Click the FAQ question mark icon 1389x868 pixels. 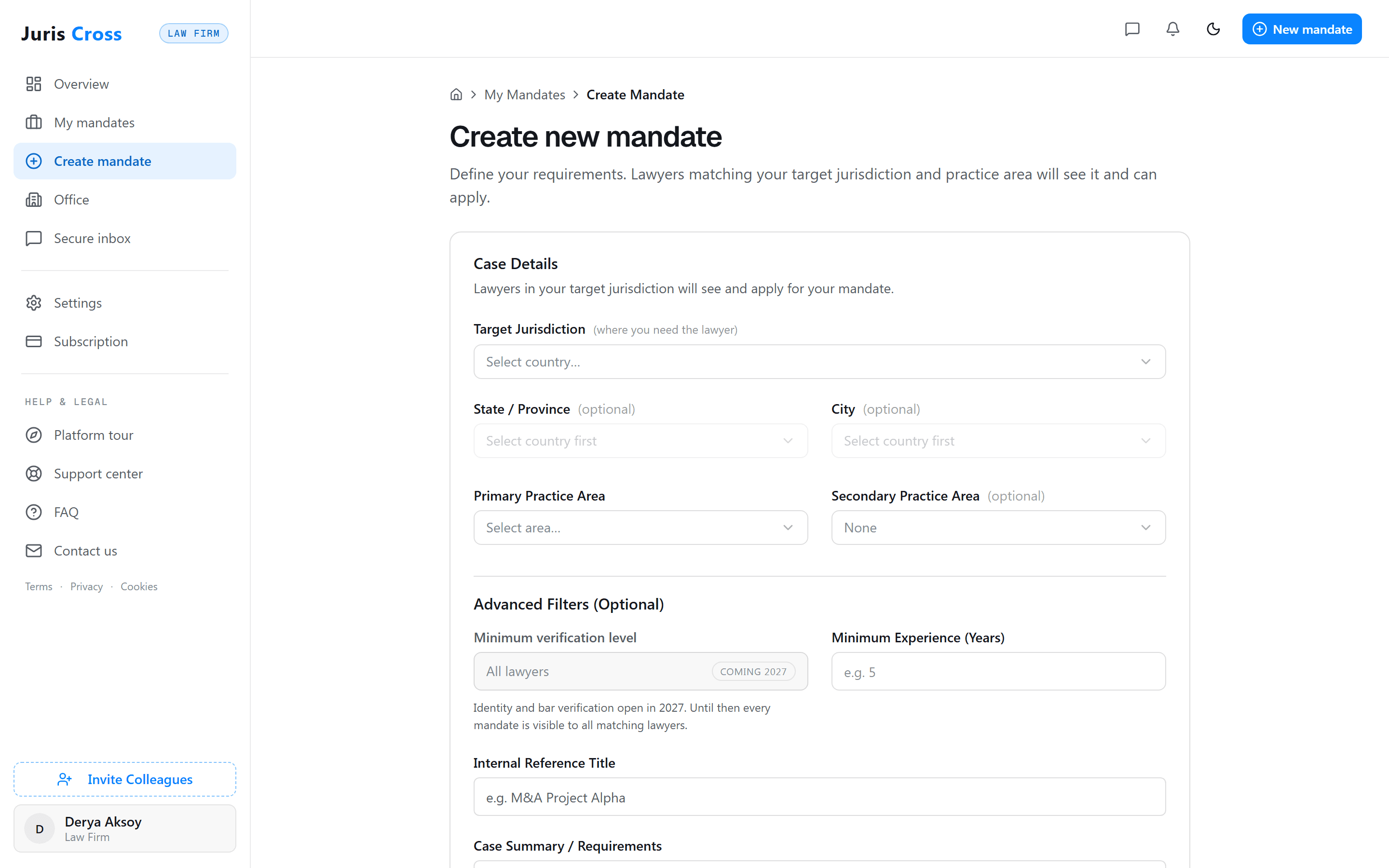point(34,512)
